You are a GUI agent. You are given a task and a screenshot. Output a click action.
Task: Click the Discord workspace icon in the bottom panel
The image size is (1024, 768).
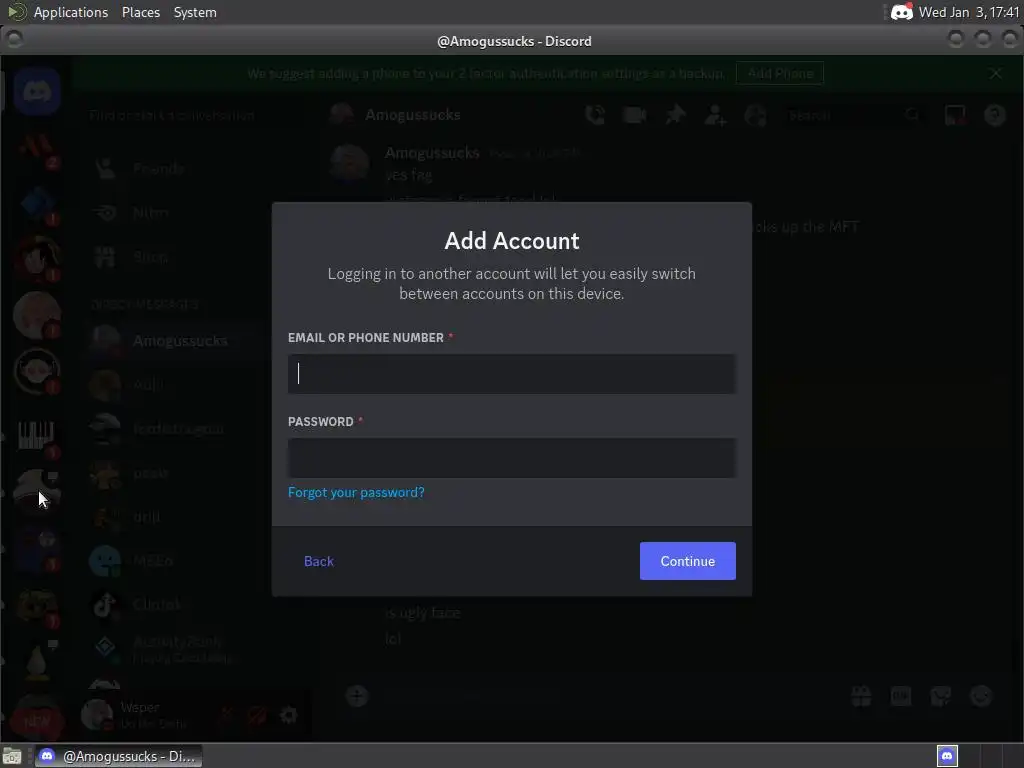(947, 756)
